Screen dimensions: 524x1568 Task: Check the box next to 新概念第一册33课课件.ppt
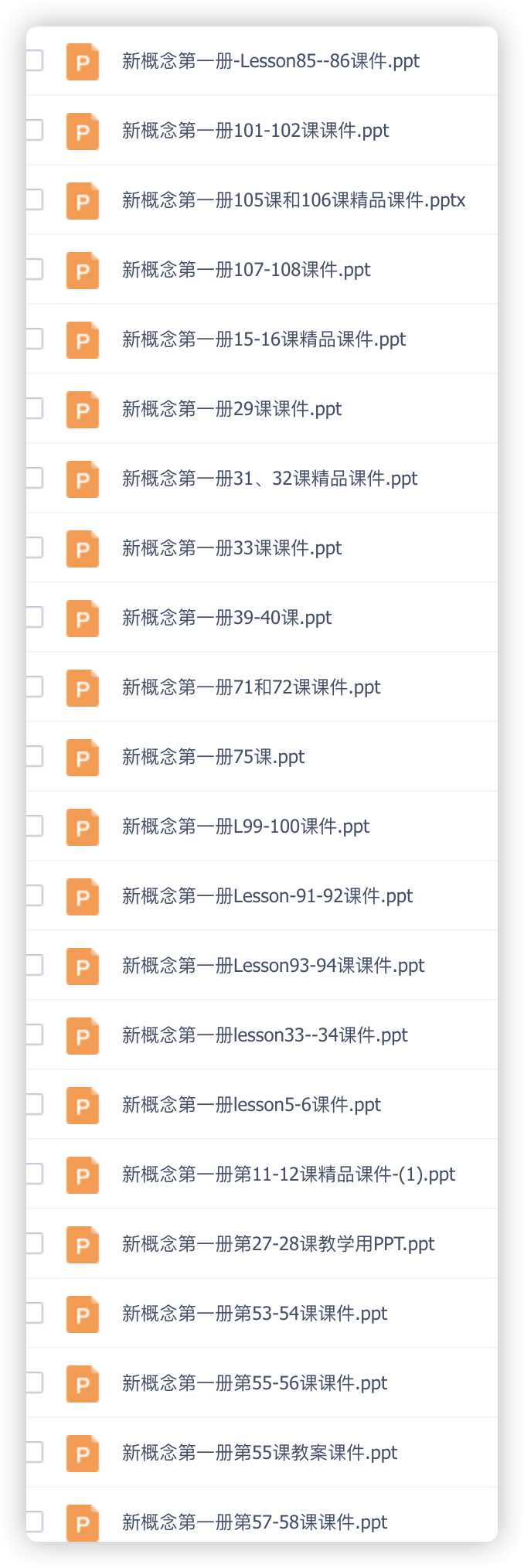[34, 547]
